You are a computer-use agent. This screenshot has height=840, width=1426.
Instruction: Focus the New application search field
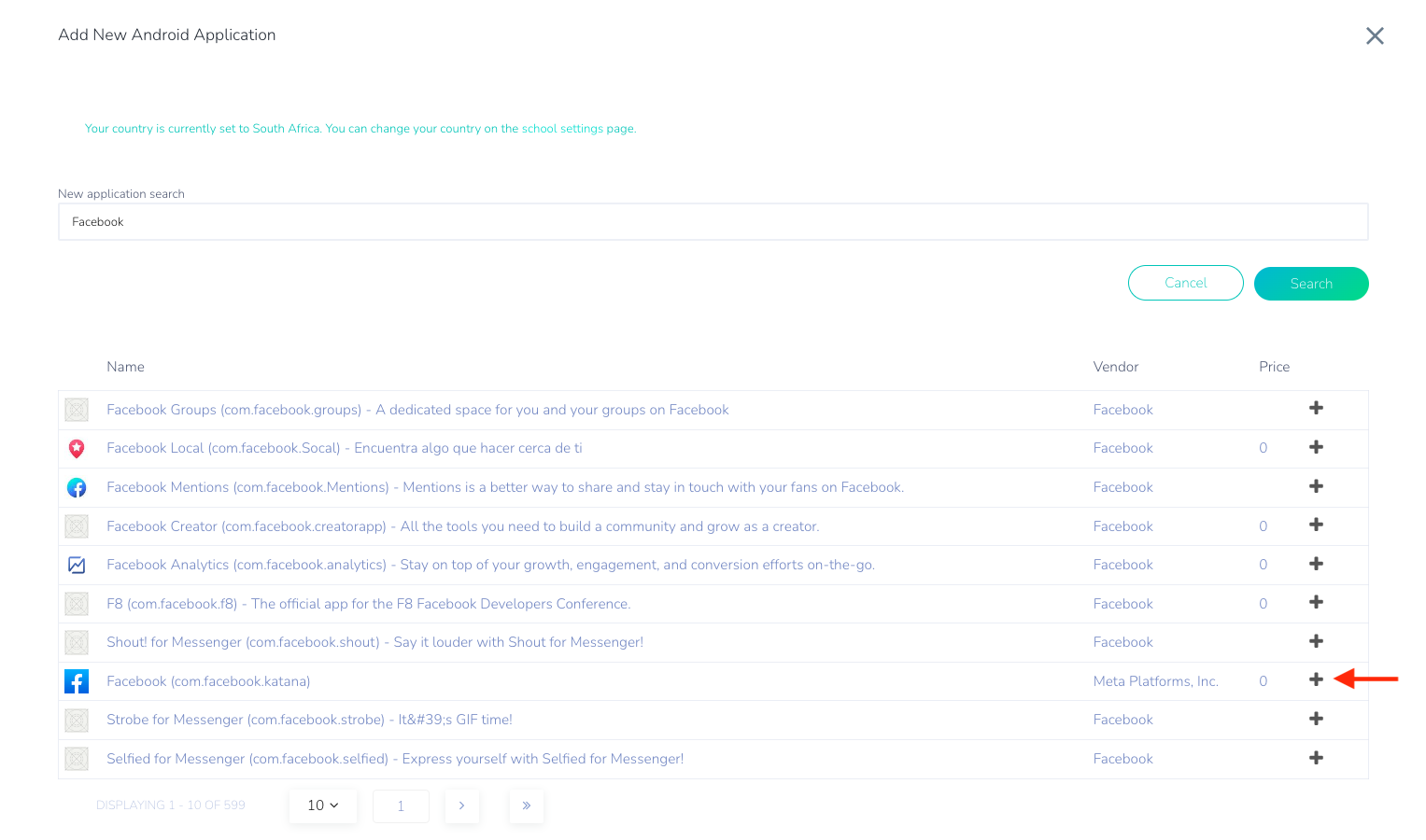coord(713,222)
